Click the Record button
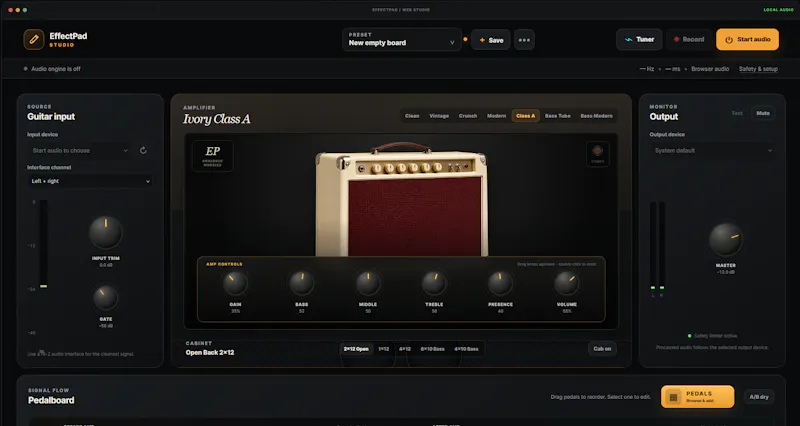The width and height of the screenshot is (800, 426). (689, 39)
